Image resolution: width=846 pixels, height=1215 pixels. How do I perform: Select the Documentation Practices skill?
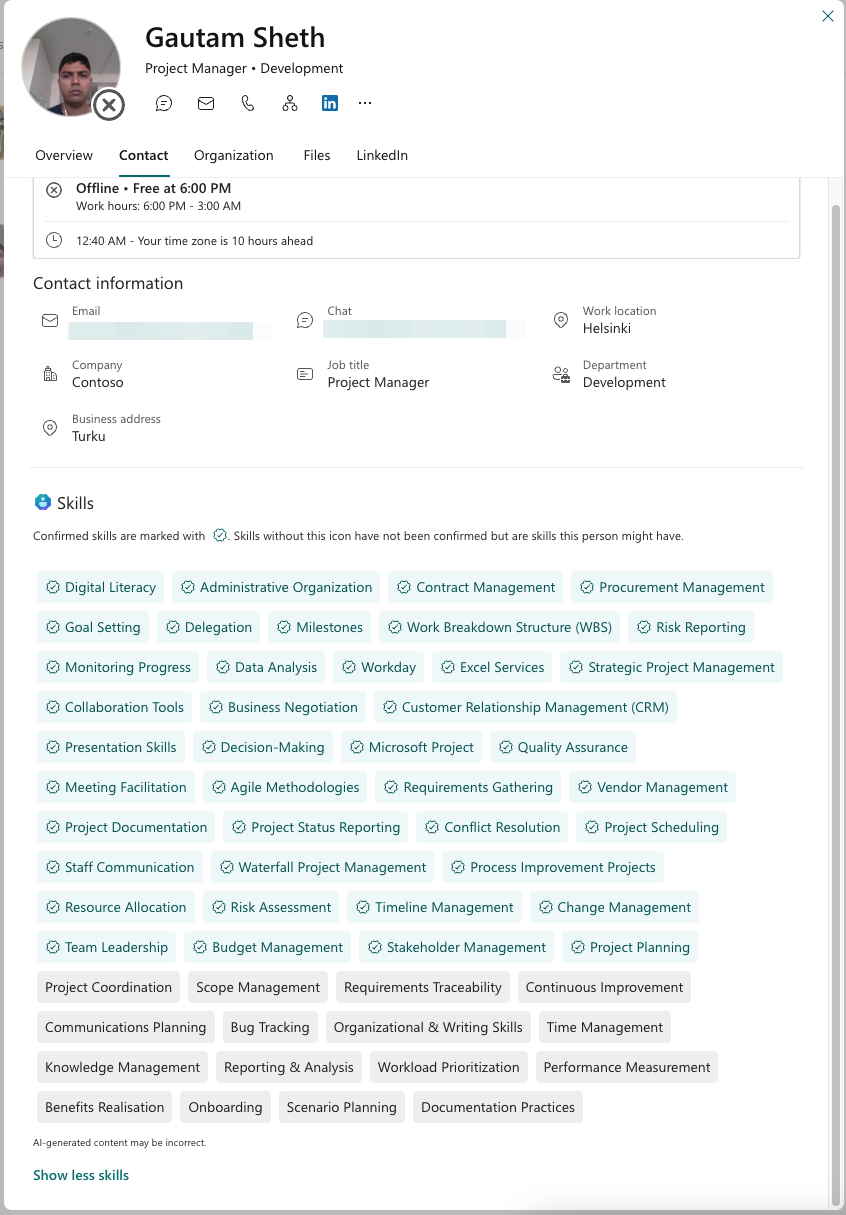click(498, 1107)
